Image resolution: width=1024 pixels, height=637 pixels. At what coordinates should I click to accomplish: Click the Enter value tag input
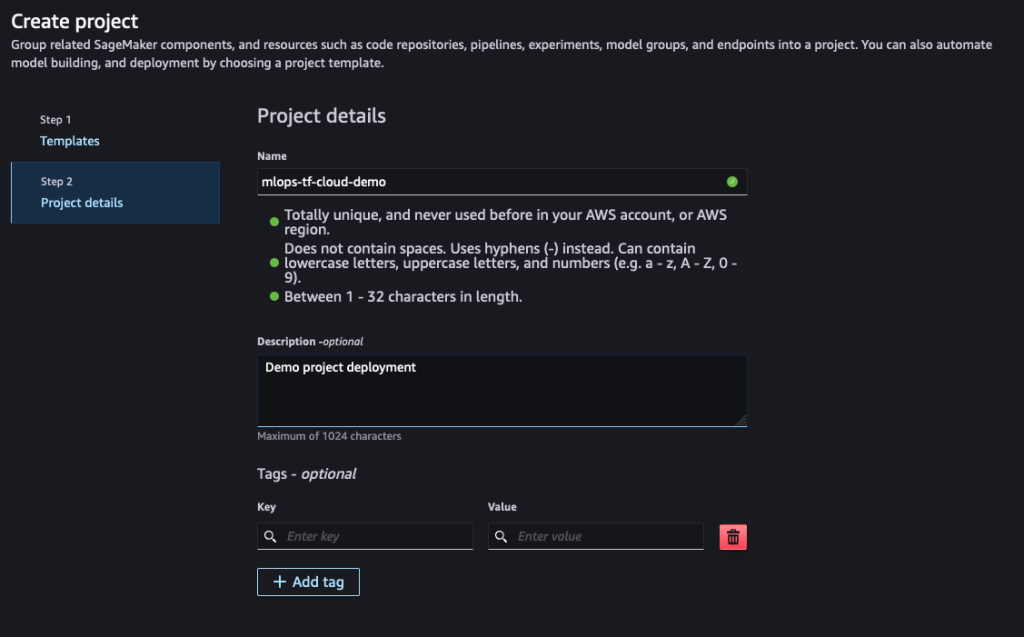click(x=600, y=536)
